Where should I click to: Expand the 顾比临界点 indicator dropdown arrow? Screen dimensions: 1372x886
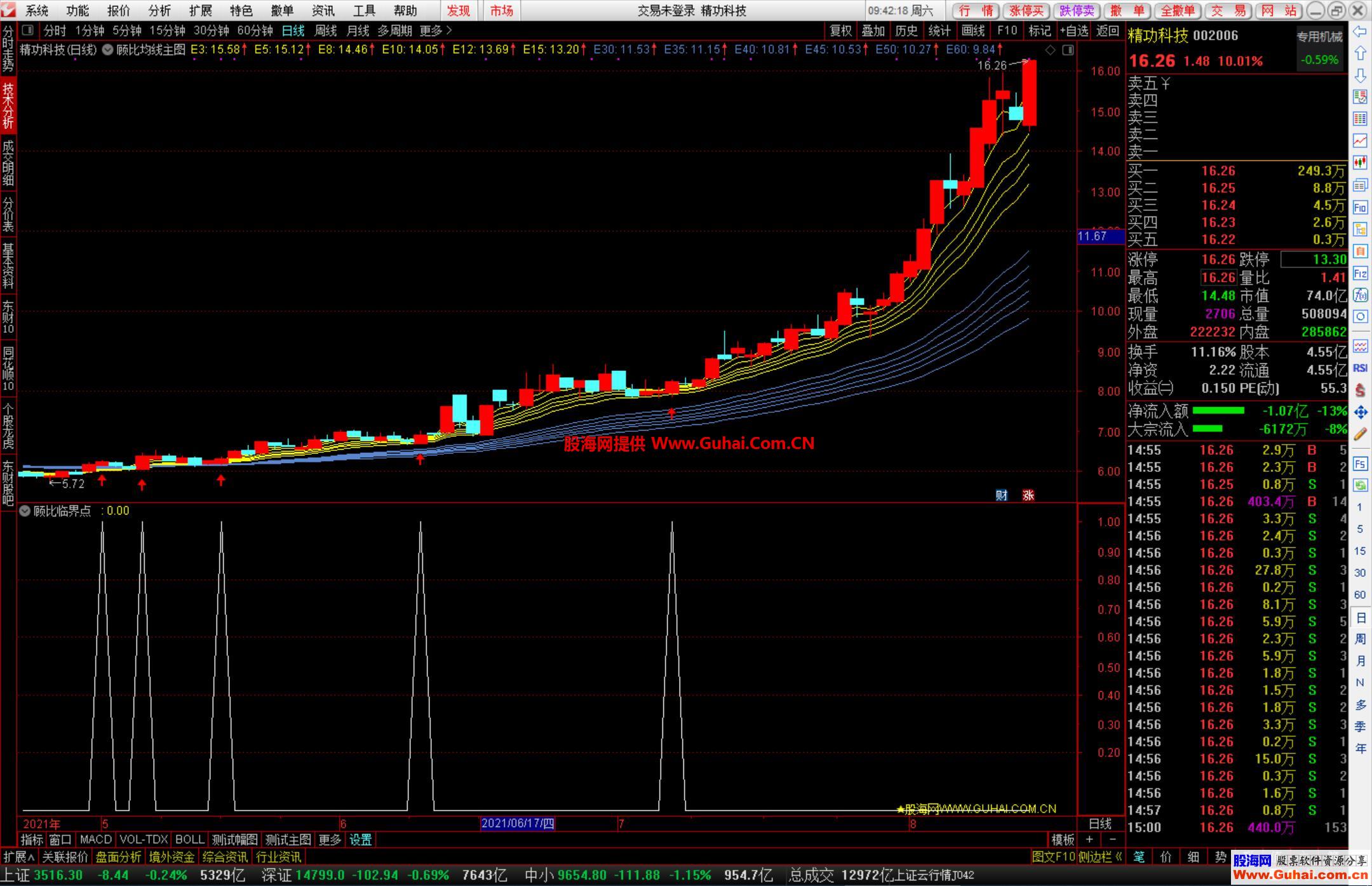25,511
